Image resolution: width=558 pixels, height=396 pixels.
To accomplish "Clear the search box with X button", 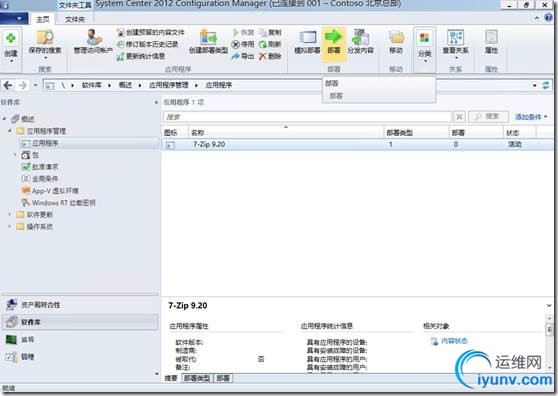I will [x=459, y=117].
